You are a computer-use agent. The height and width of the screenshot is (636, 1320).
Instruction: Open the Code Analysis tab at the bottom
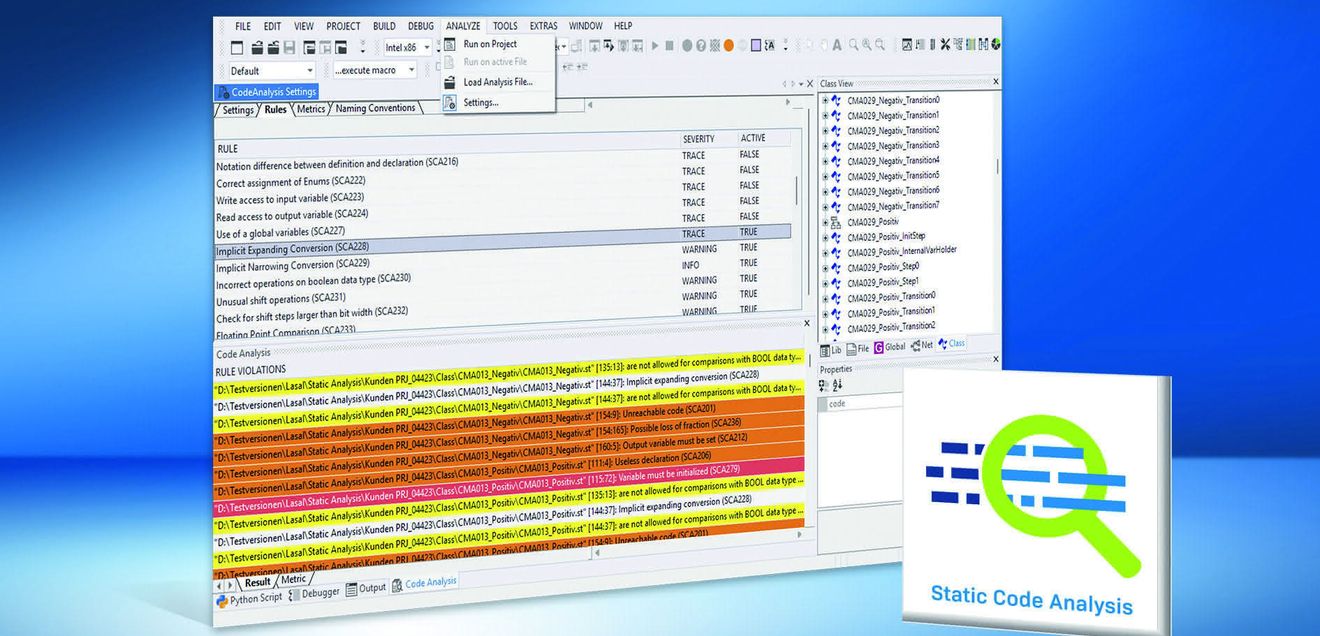(x=425, y=582)
